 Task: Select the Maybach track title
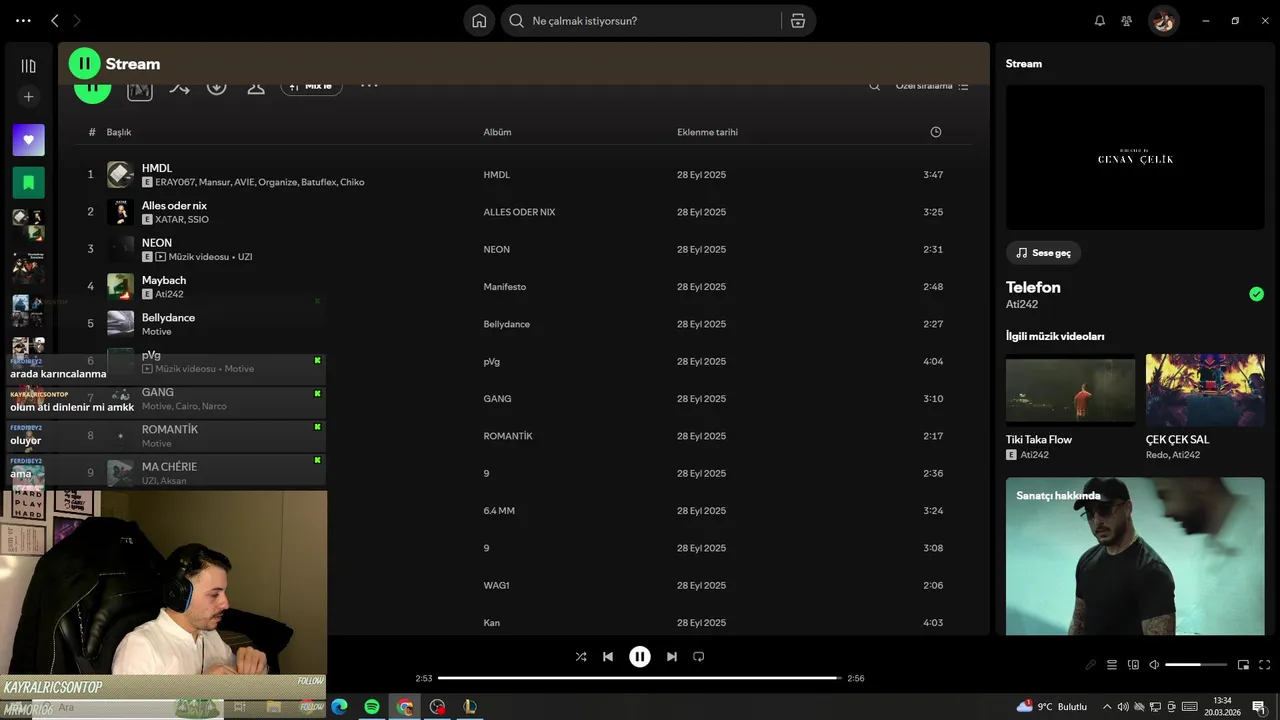point(164,280)
